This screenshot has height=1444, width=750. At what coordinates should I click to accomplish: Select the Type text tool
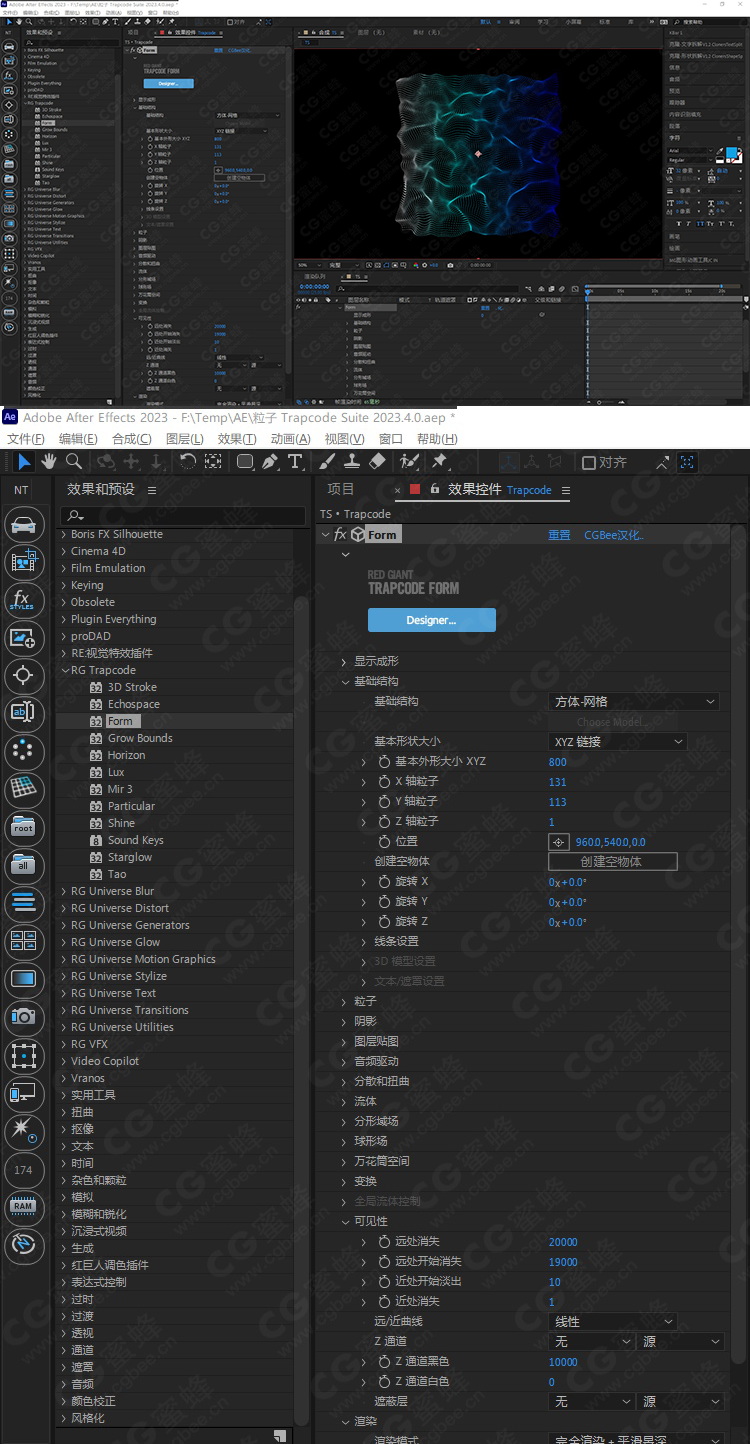295,461
